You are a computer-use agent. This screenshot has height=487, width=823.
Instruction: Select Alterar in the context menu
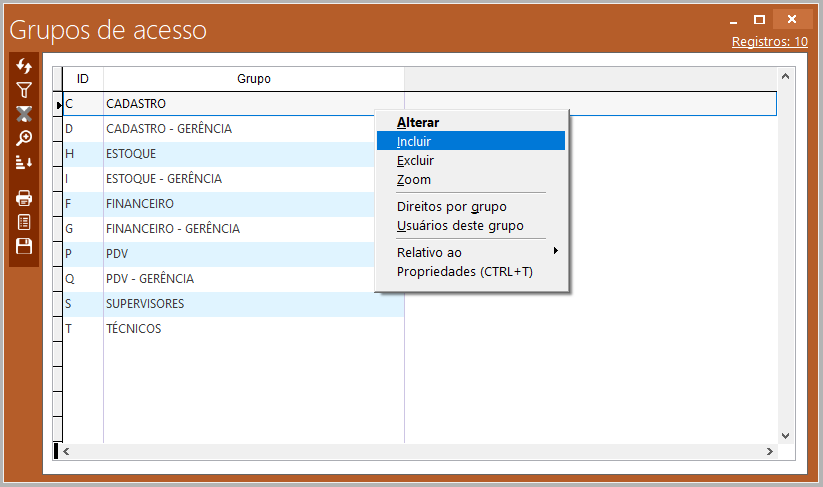click(x=418, y=122)
